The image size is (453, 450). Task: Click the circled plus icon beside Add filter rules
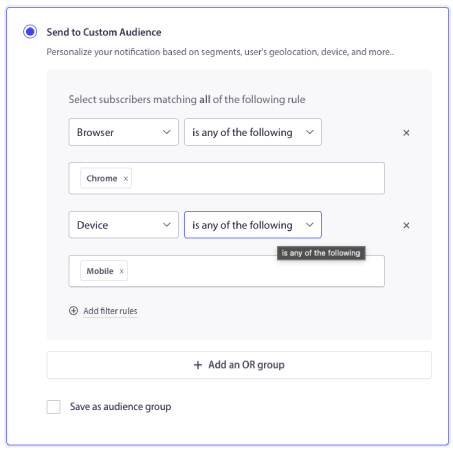(73, 311)
